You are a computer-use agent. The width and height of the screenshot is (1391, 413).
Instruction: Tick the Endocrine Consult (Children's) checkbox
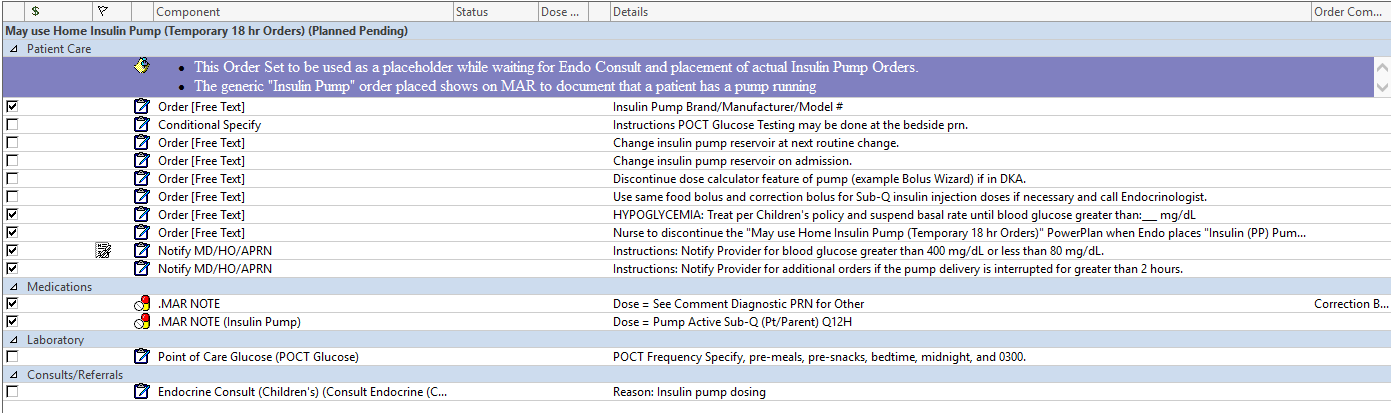tap(12, 393)
